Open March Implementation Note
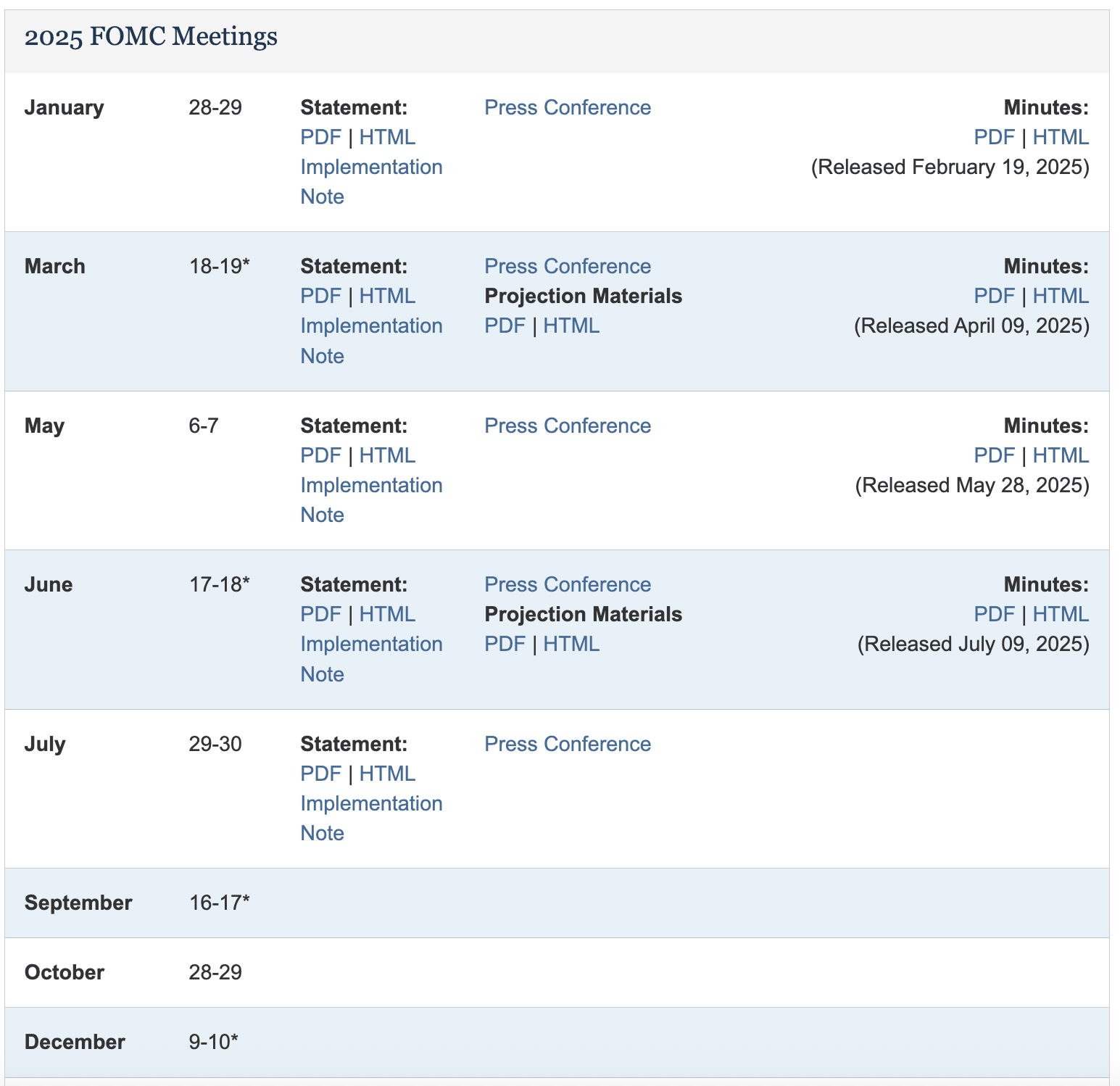The height and width of the screenshot is (1086, 1120). pyautogui.click(x=371, y=341)
